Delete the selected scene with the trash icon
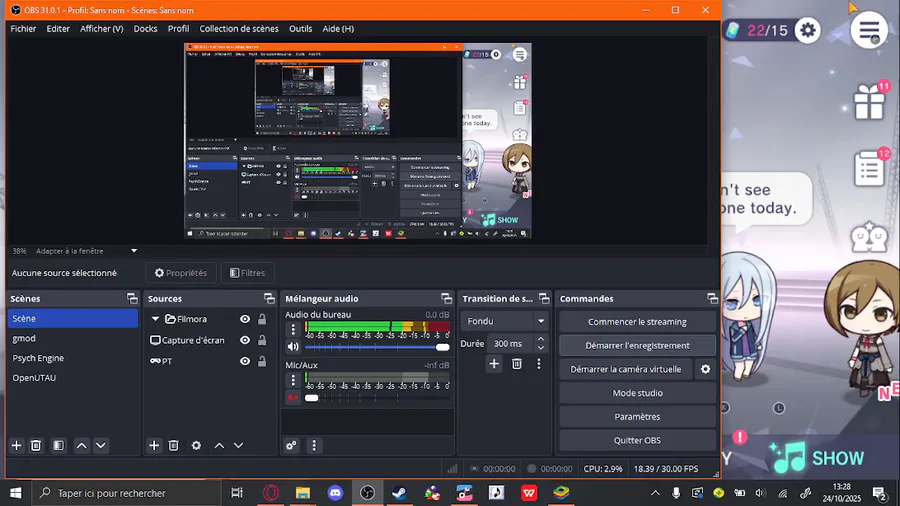900x506 pixels. tap(36, 445)
